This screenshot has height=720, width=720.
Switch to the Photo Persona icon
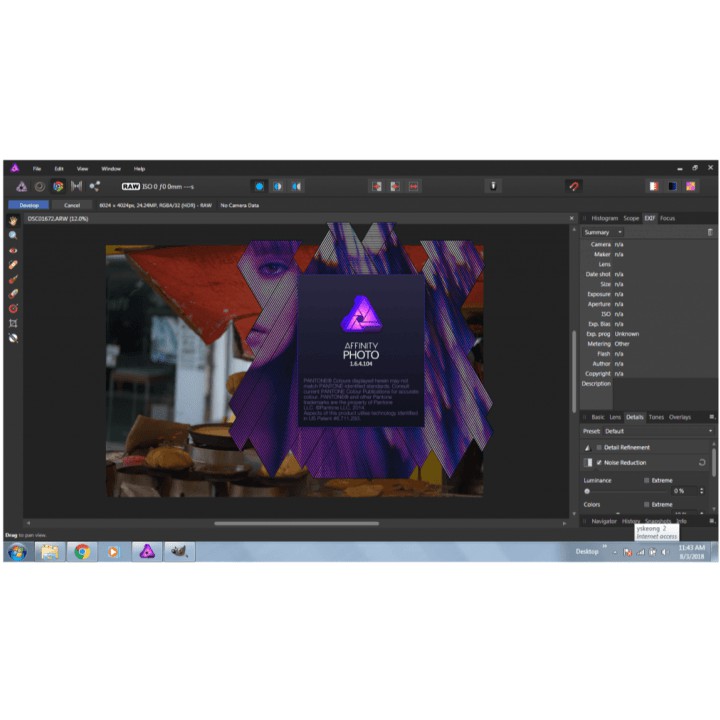point(21,186)
